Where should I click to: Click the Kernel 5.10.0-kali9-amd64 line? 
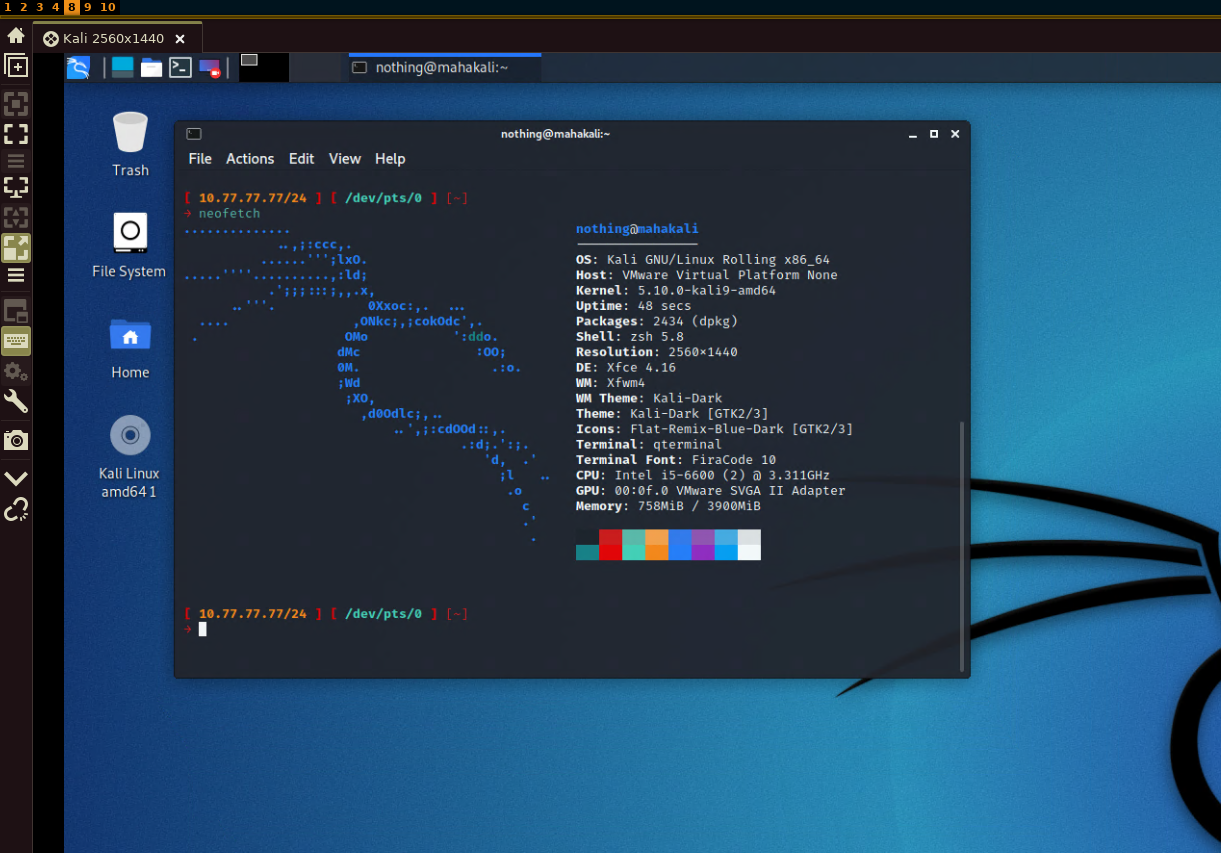click(676, 291)
